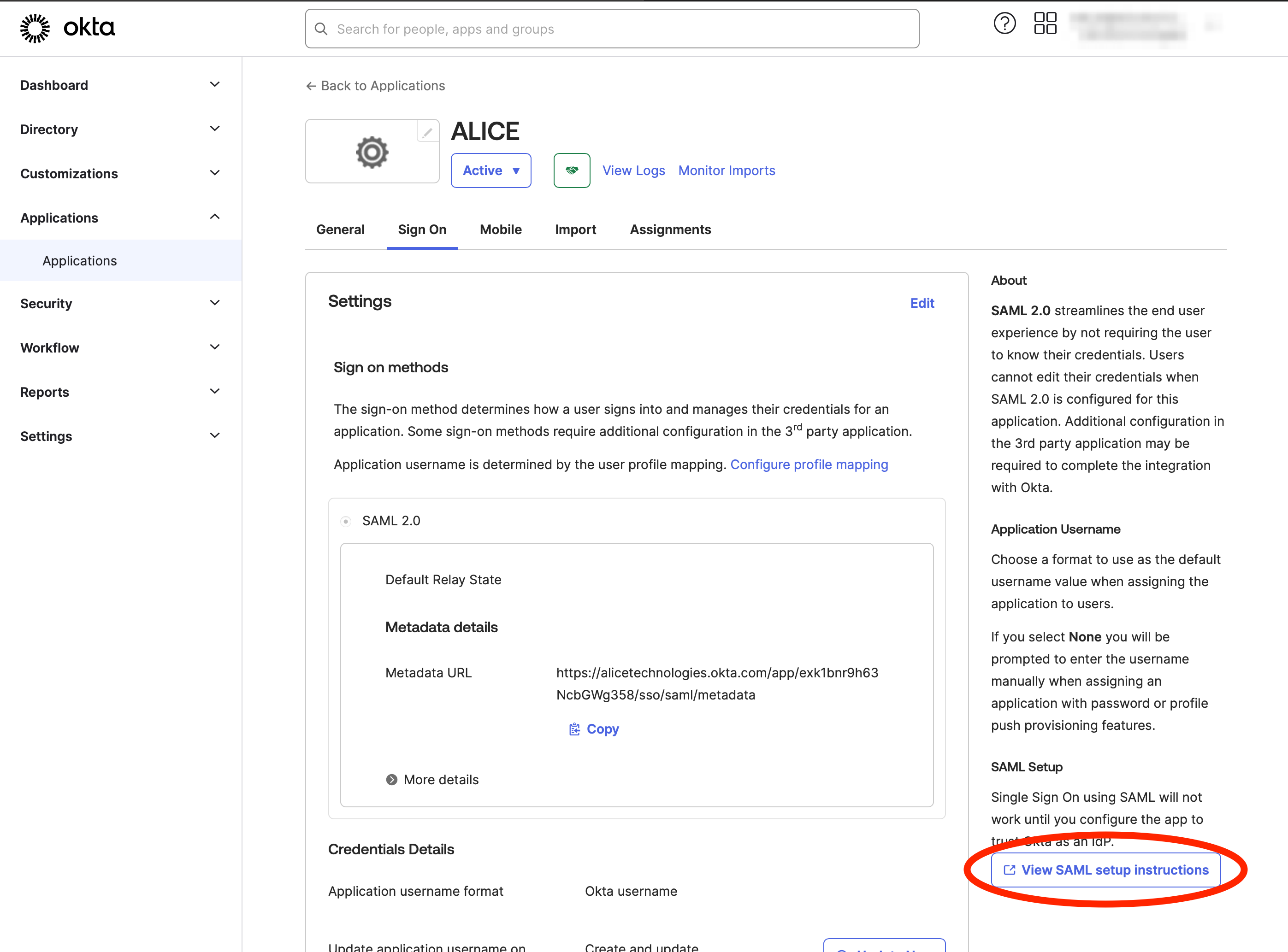Click the Credentials Details heading

[391, 849]
